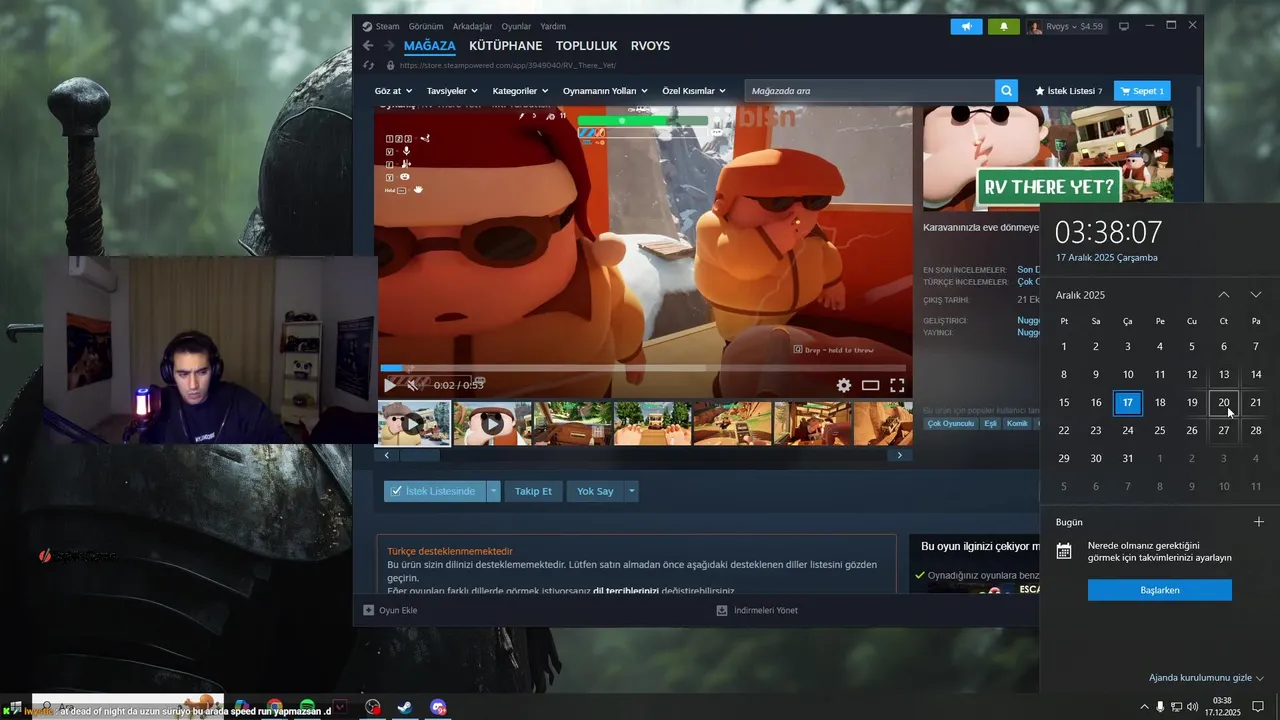Enter fullscreen video mode
The width and height of the screenshot is (1280, 720).
point(897,385)
